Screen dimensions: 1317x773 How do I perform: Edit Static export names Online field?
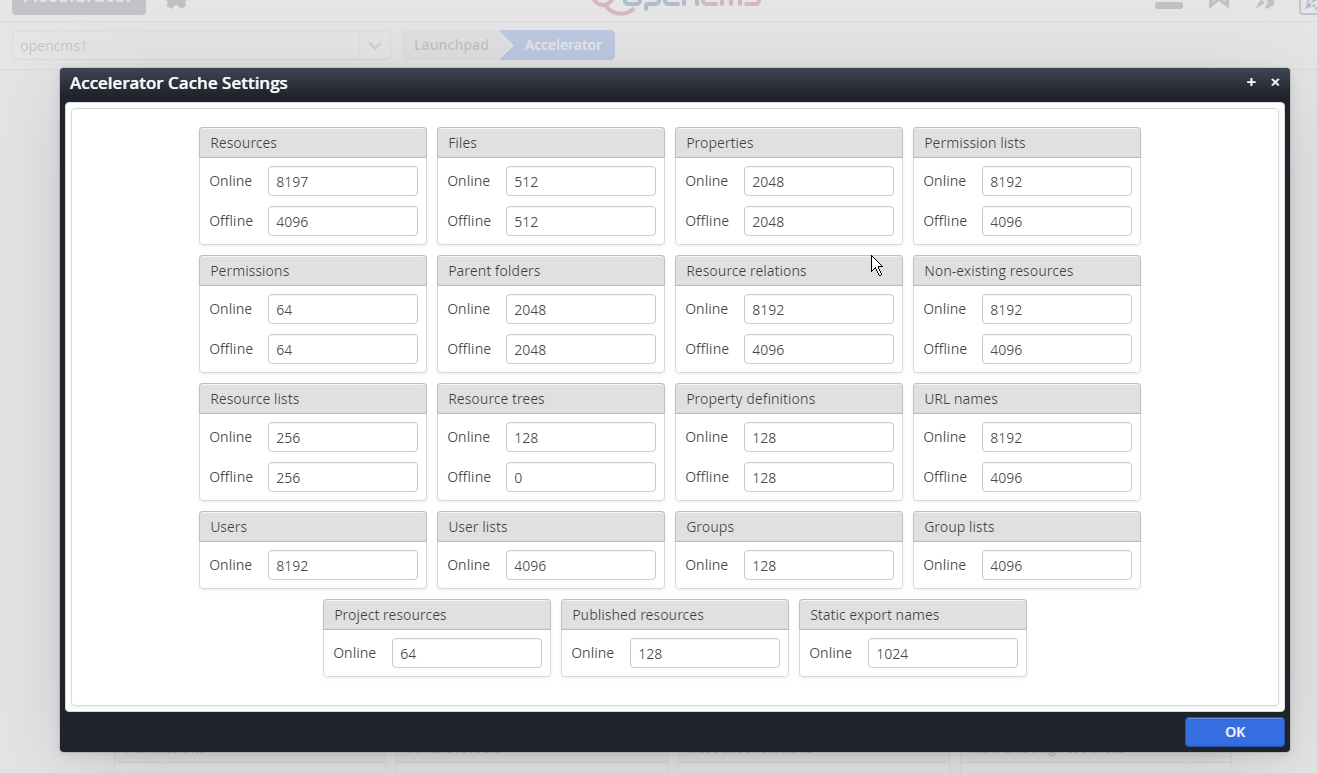(943, 653)
